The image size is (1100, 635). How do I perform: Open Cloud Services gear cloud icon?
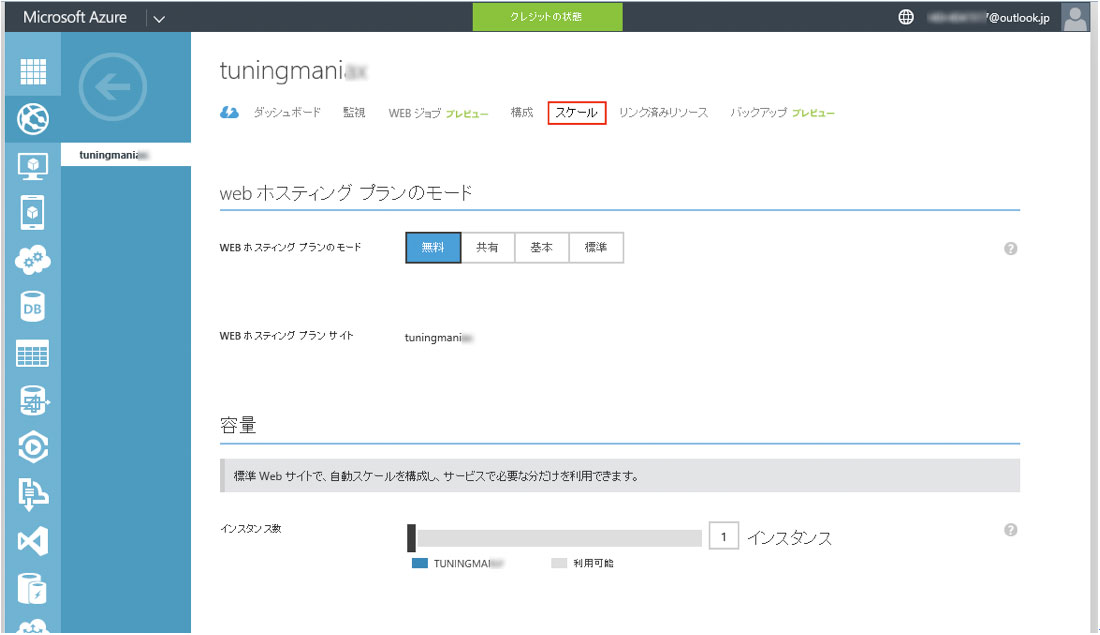click(x=33, y=260)
